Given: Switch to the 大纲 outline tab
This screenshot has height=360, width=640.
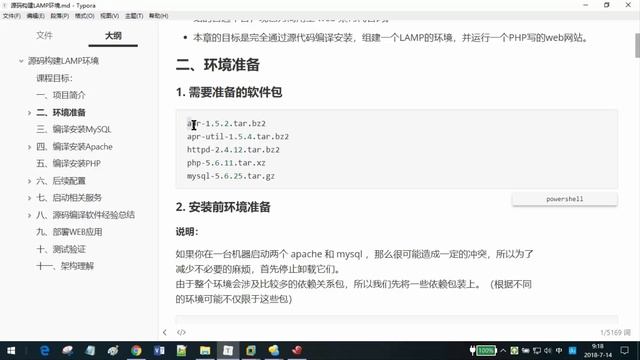Looking at the screenshot, I should click(x=113, y=36).
